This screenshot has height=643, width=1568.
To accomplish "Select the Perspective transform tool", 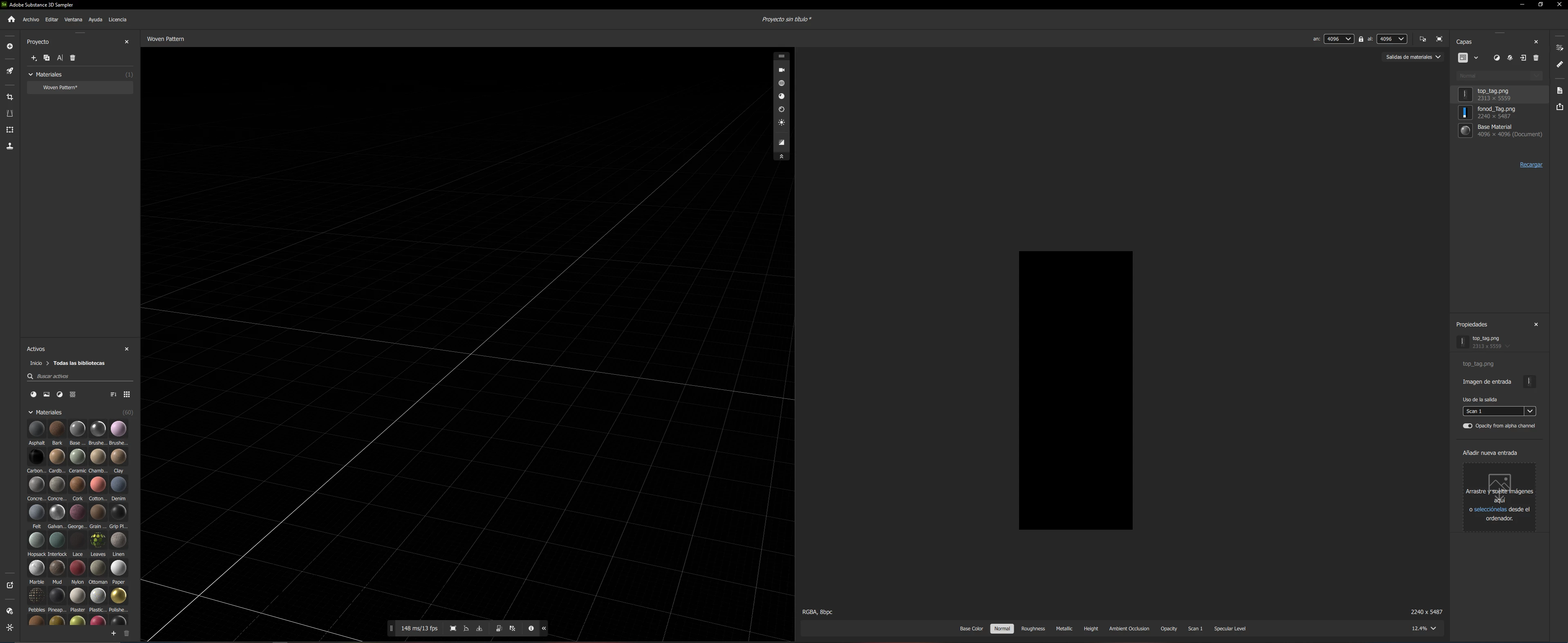I will click(10, 114).
